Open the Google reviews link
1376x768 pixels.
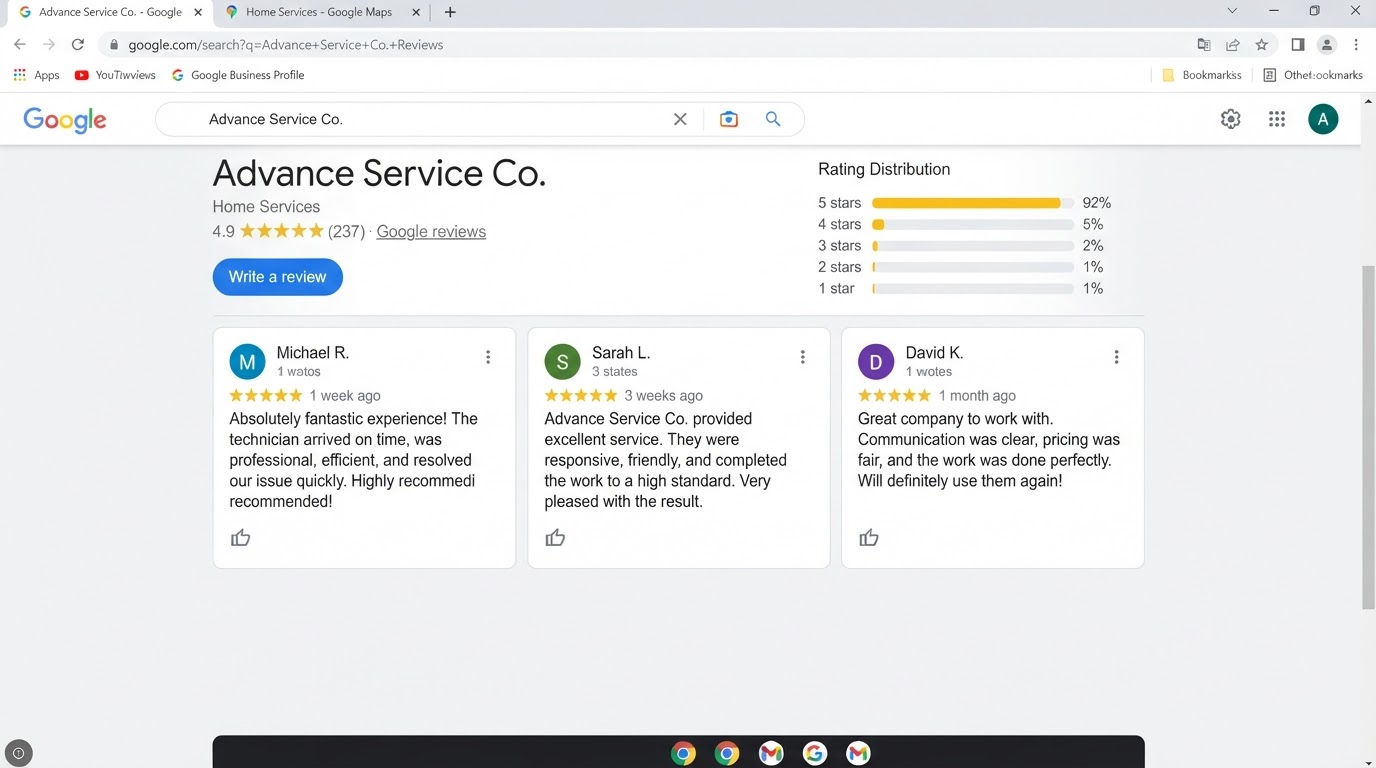[x=431, y=231]
